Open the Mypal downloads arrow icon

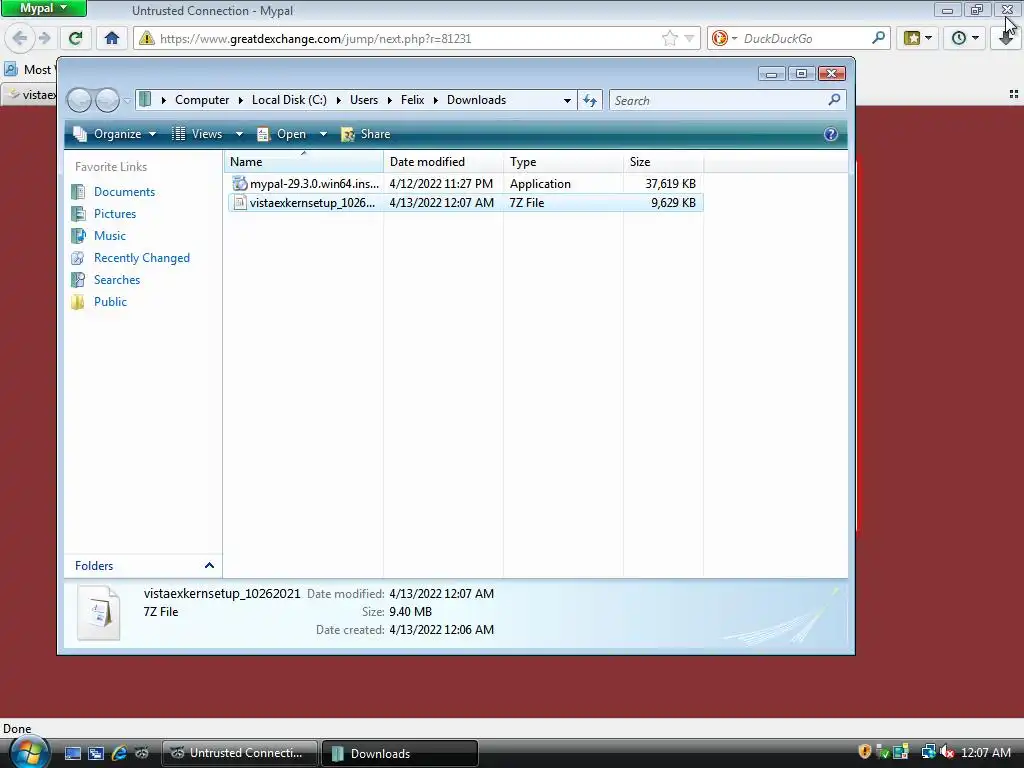pyautogui.click(x=1006, y=38)
